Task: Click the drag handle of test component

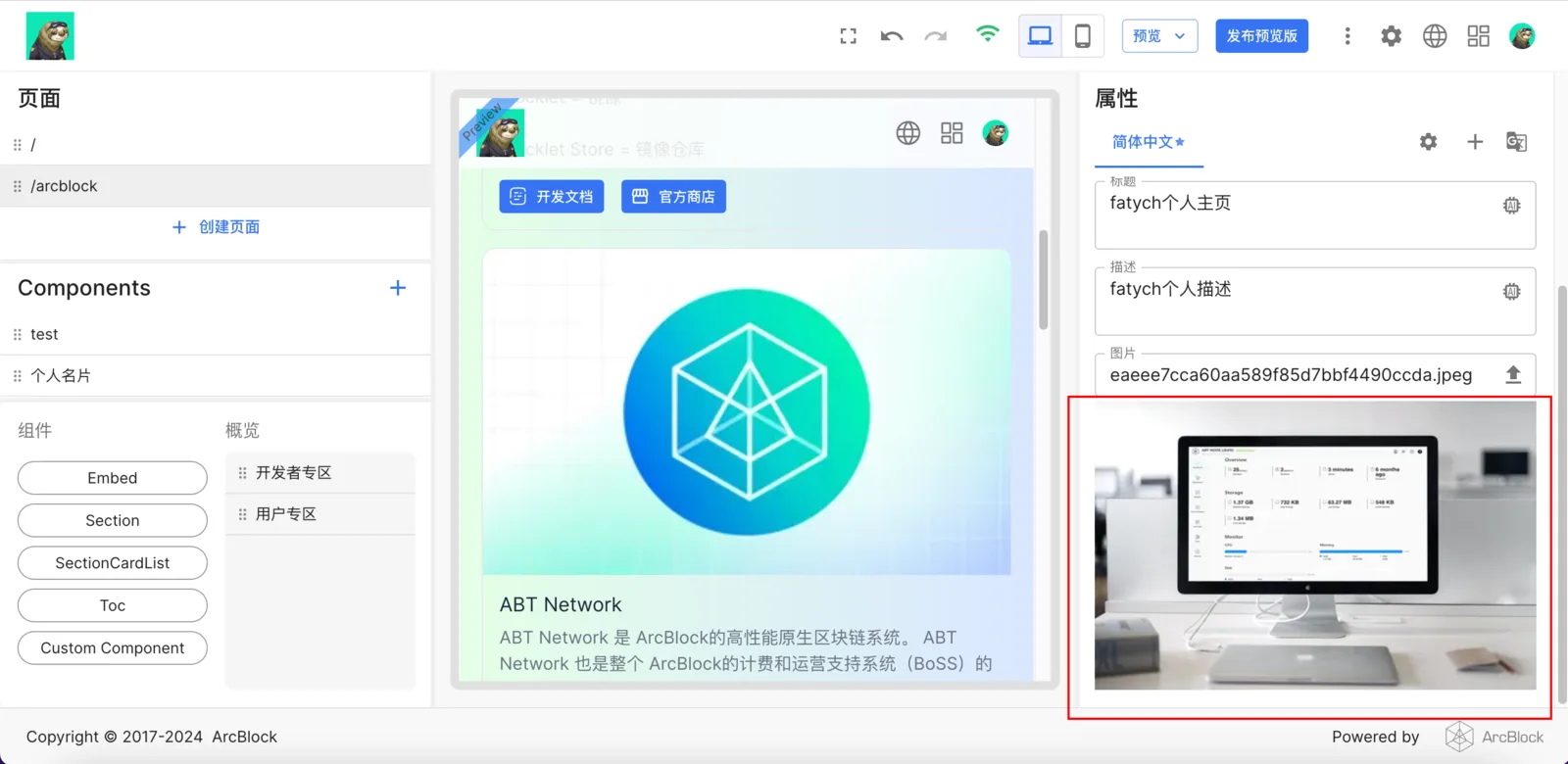Action: [17, 334]
